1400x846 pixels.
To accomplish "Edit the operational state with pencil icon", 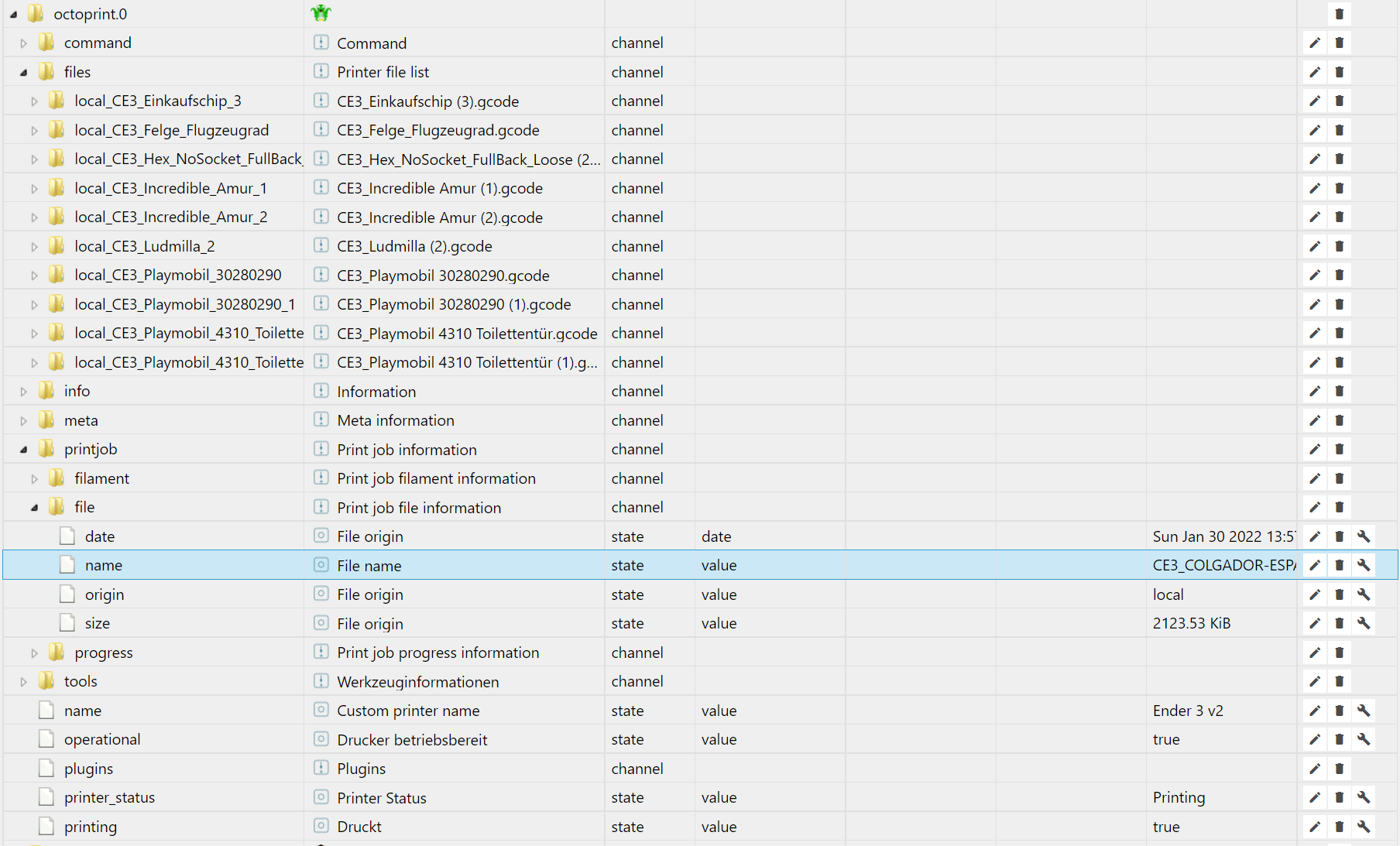I will click(1315, 739).
